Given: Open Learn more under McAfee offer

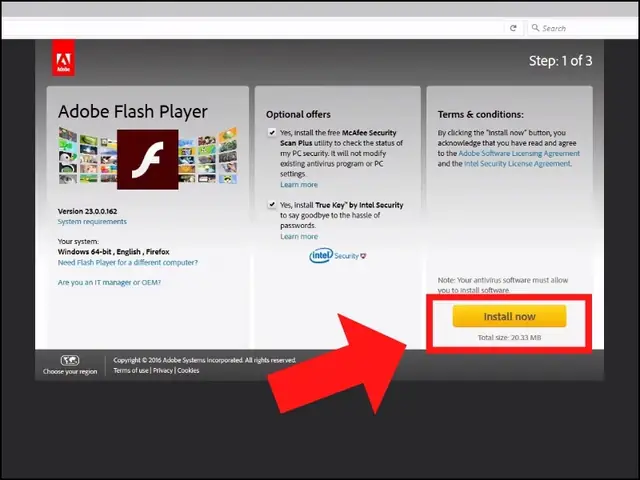Looking at the screenshot, I should pos(299,184).
